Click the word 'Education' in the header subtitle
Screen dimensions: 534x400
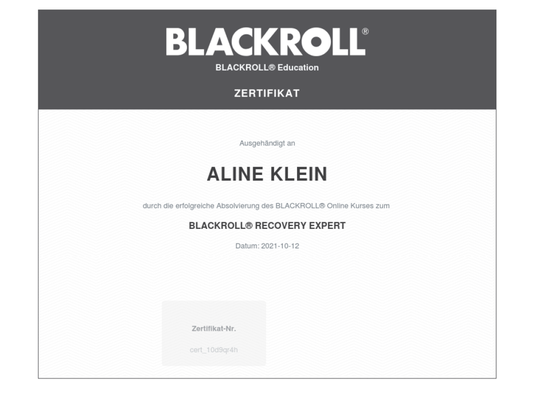pos(298,67)
